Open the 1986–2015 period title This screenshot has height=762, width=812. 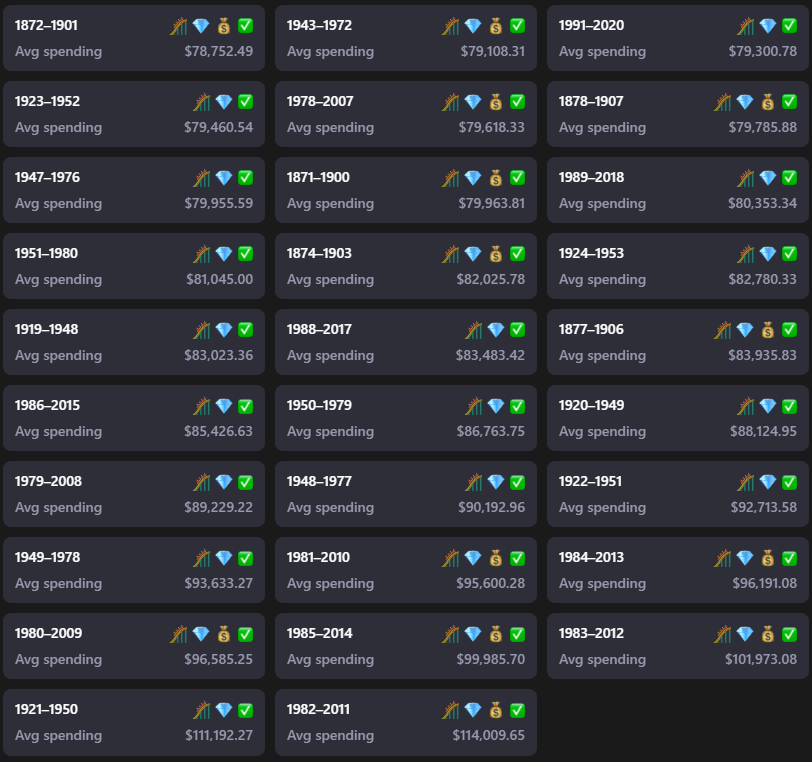47,406
